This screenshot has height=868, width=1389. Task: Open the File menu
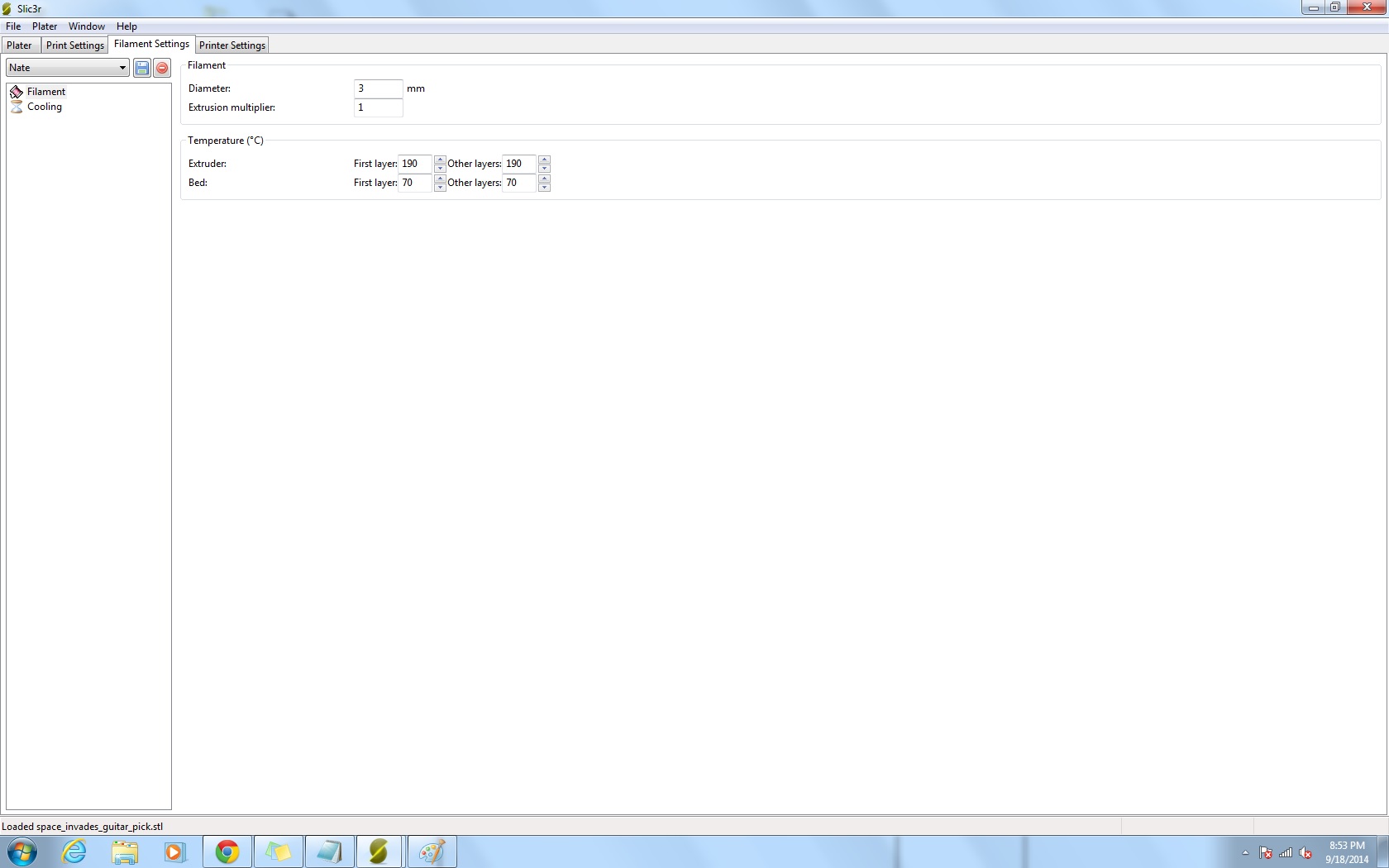(13, 26)
